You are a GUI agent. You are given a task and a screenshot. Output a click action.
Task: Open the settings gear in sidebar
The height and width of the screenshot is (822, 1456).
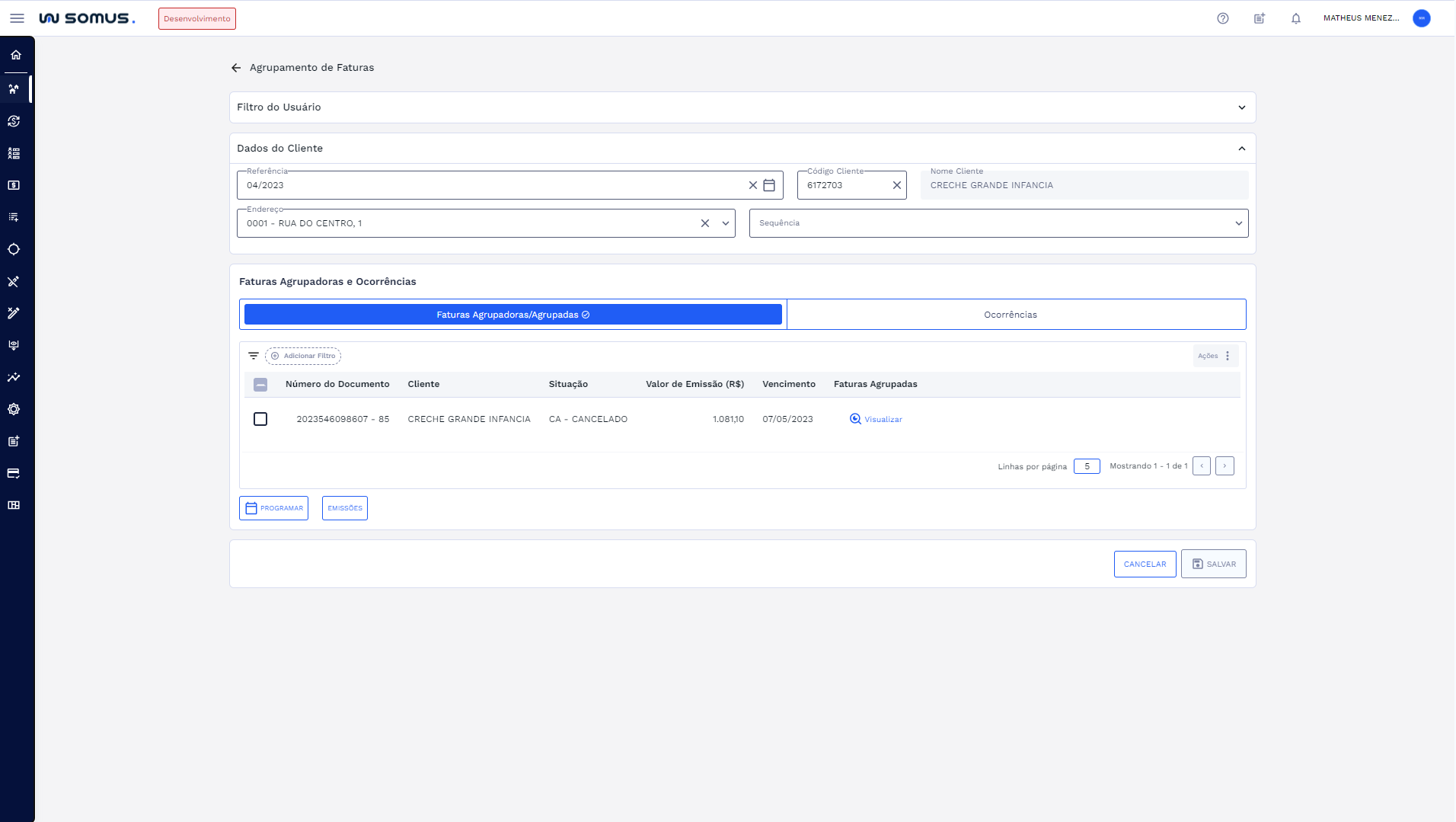[14, 409]
